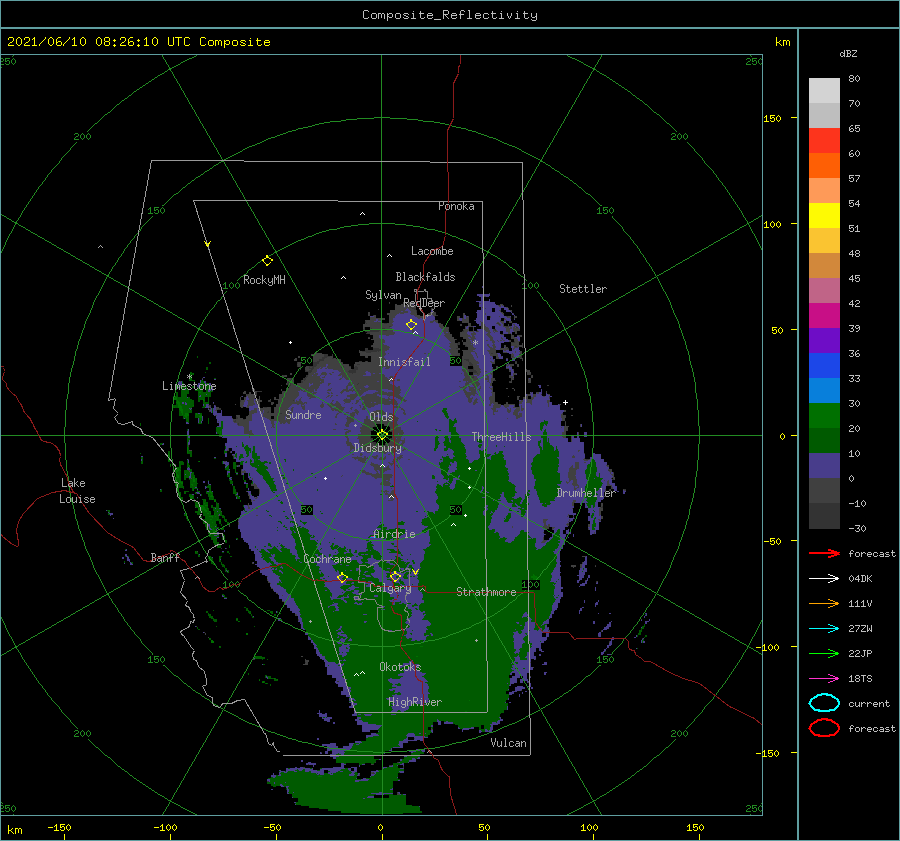This screenshot has height=841, width=900.
Task: Click the yellow diamond marker beside RockyMH
Action: click(x=267, y=261)
